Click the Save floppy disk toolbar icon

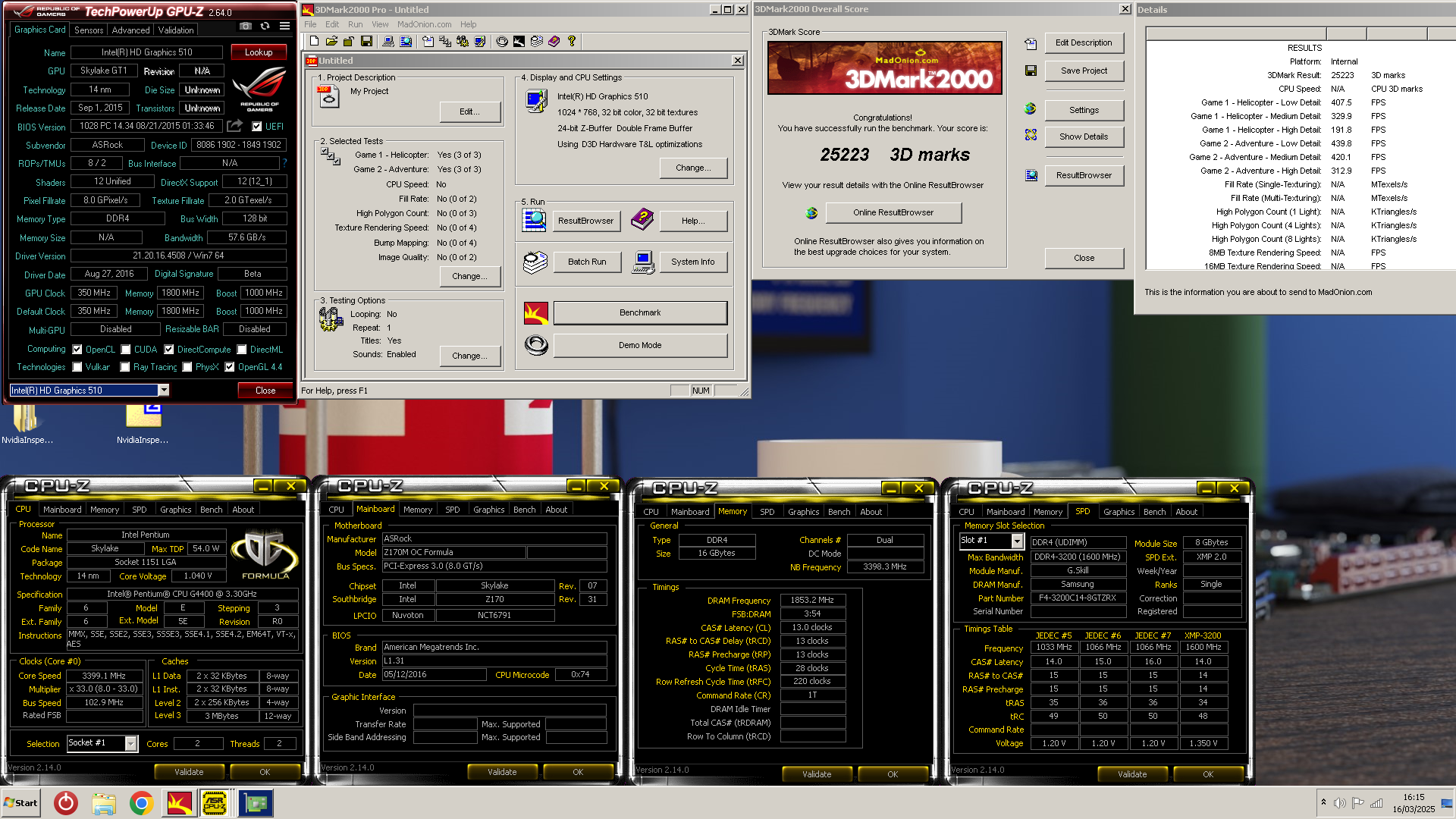pyautogui.click(x=366, y=42)
